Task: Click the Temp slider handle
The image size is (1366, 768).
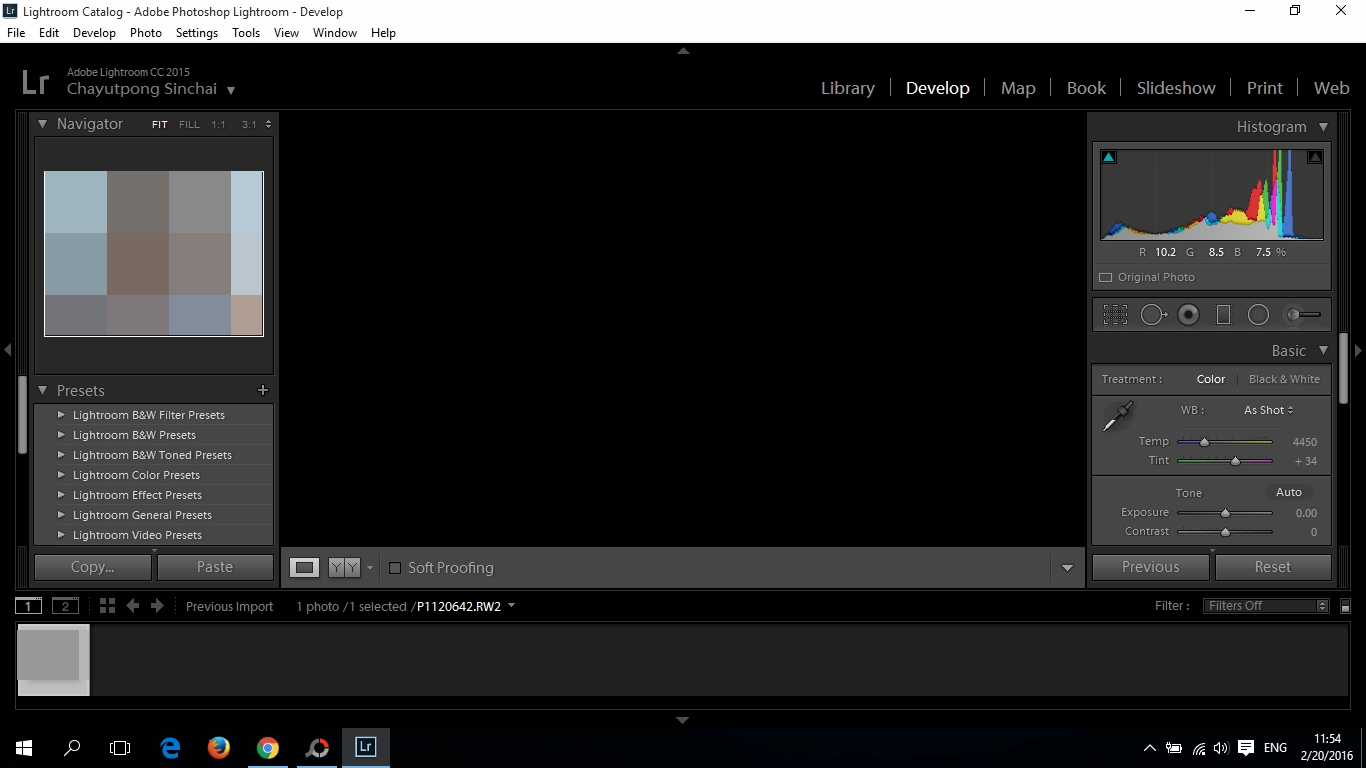Action: pos(1204,441)
